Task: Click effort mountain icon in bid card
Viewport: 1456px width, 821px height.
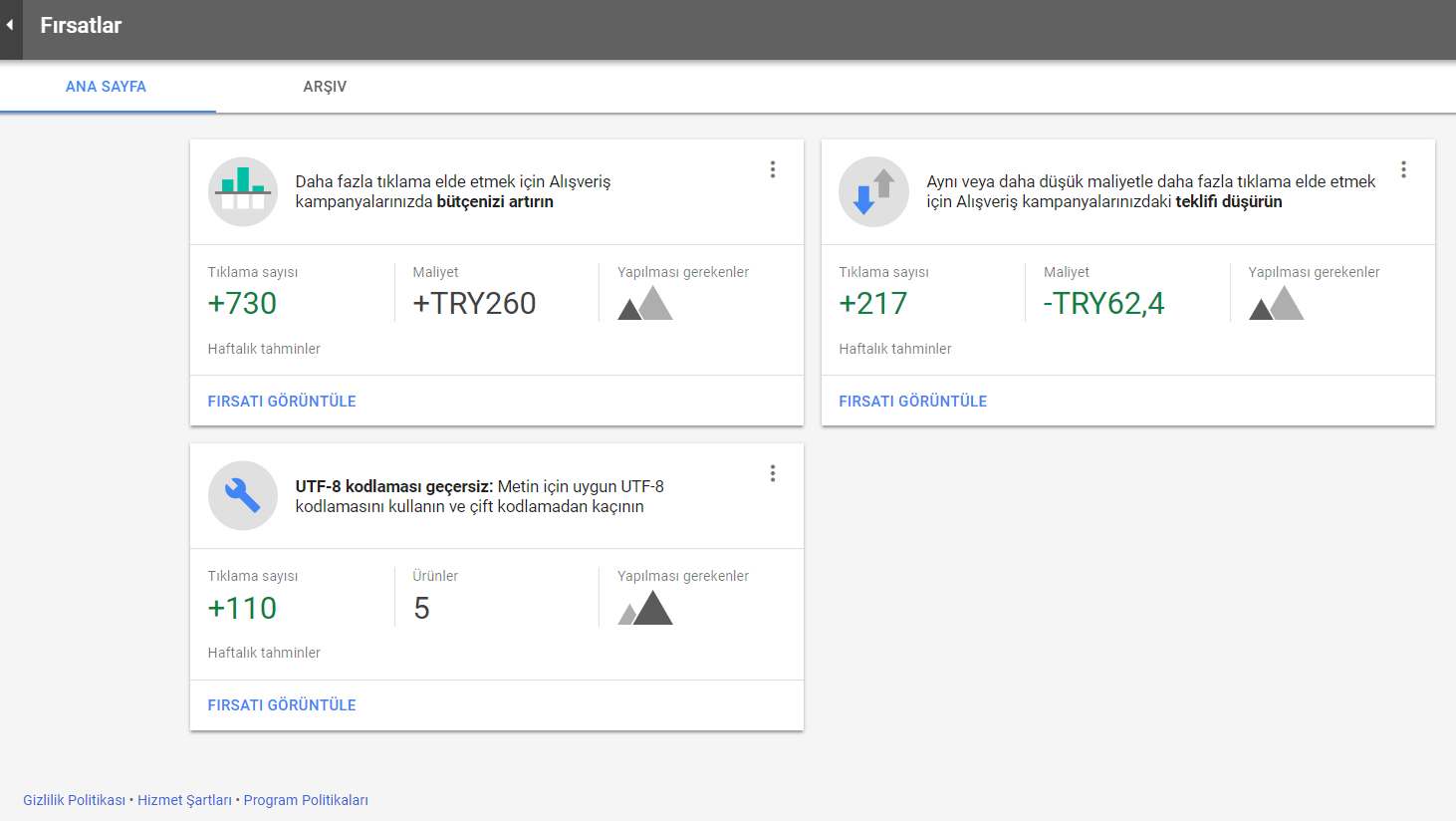Action: [1276, 303]
